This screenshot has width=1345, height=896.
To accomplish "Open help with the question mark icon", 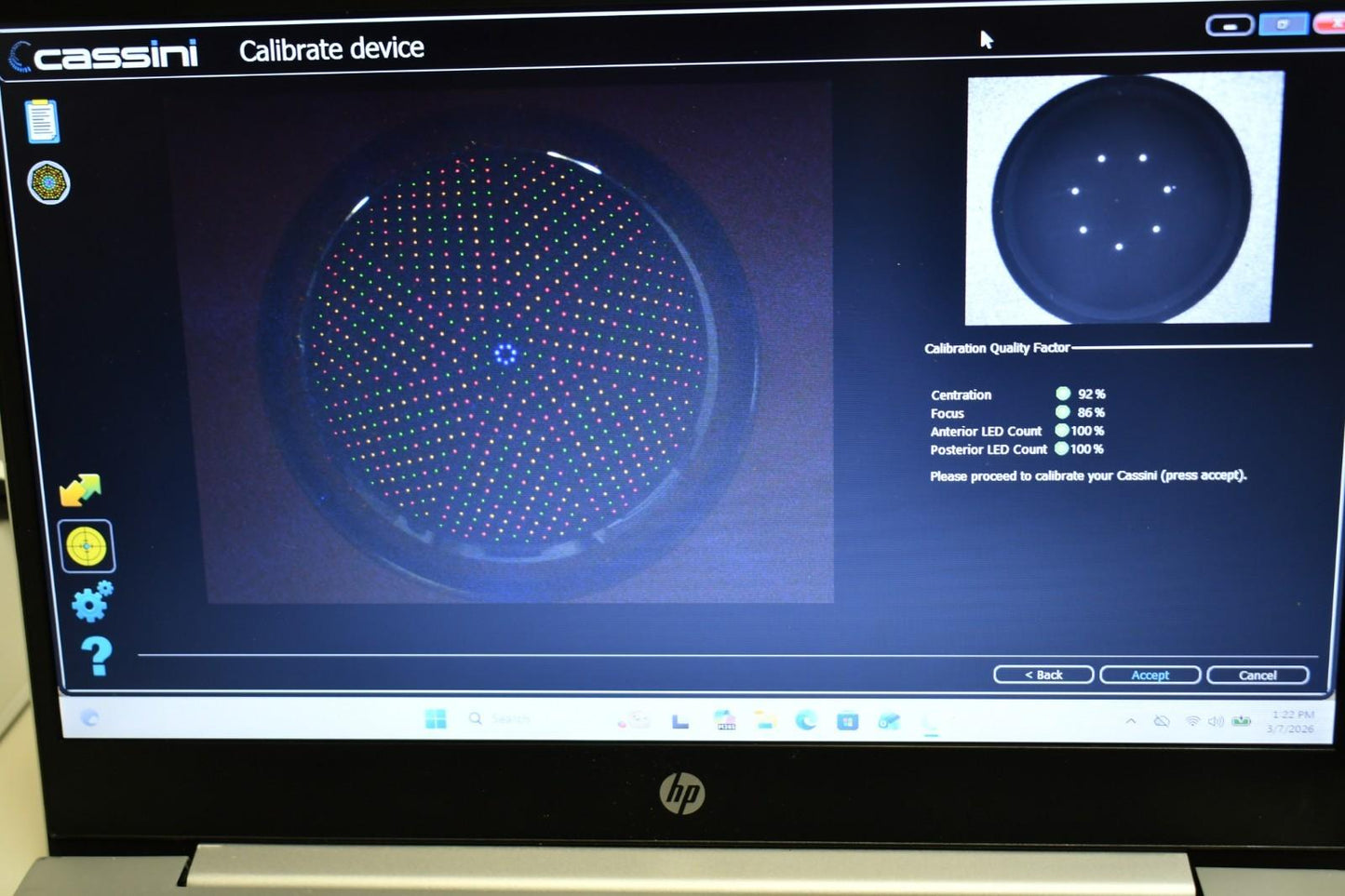I will (96, 656).
